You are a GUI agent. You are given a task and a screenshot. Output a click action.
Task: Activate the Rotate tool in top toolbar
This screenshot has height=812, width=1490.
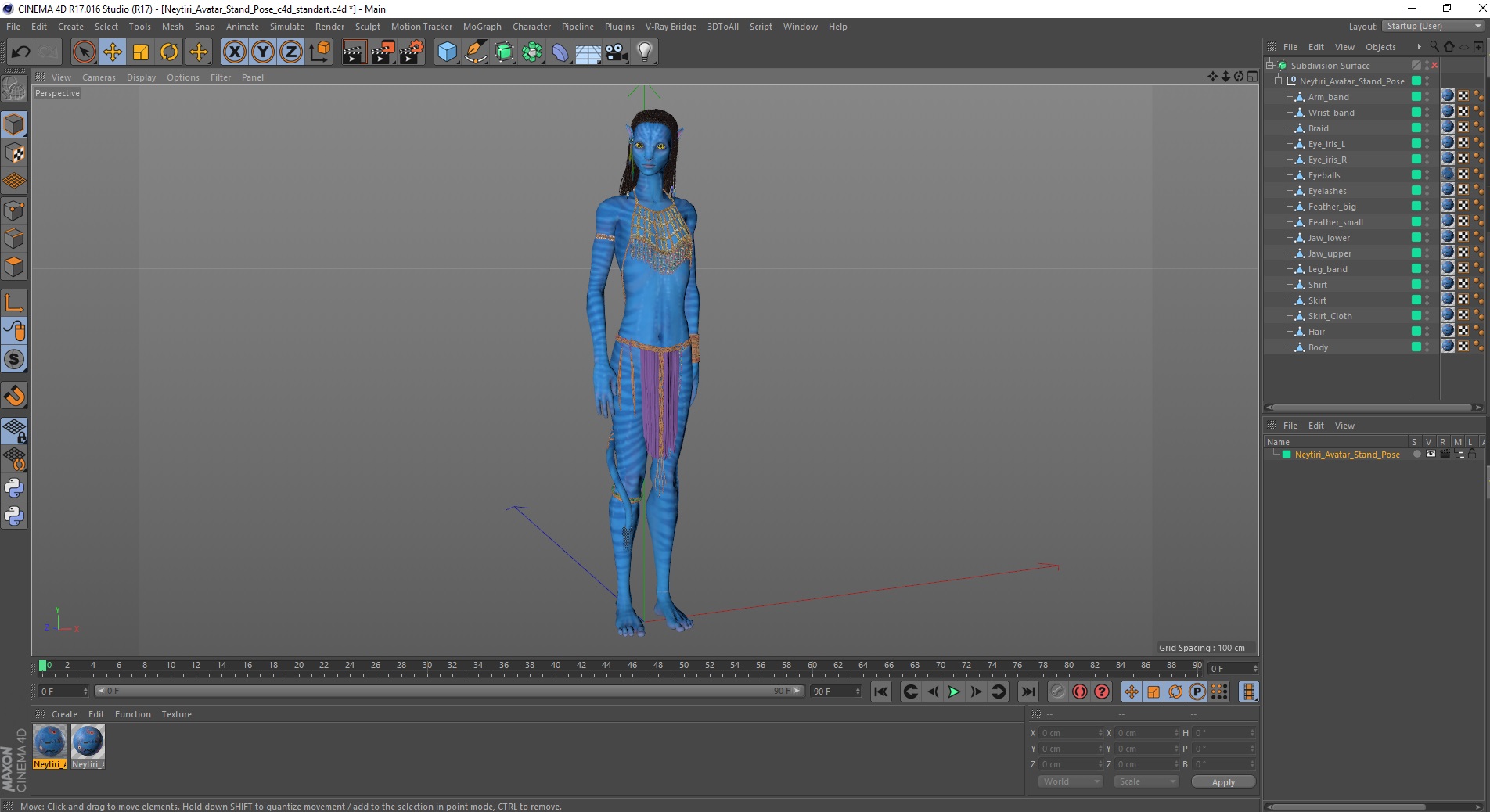coord(169,52)
